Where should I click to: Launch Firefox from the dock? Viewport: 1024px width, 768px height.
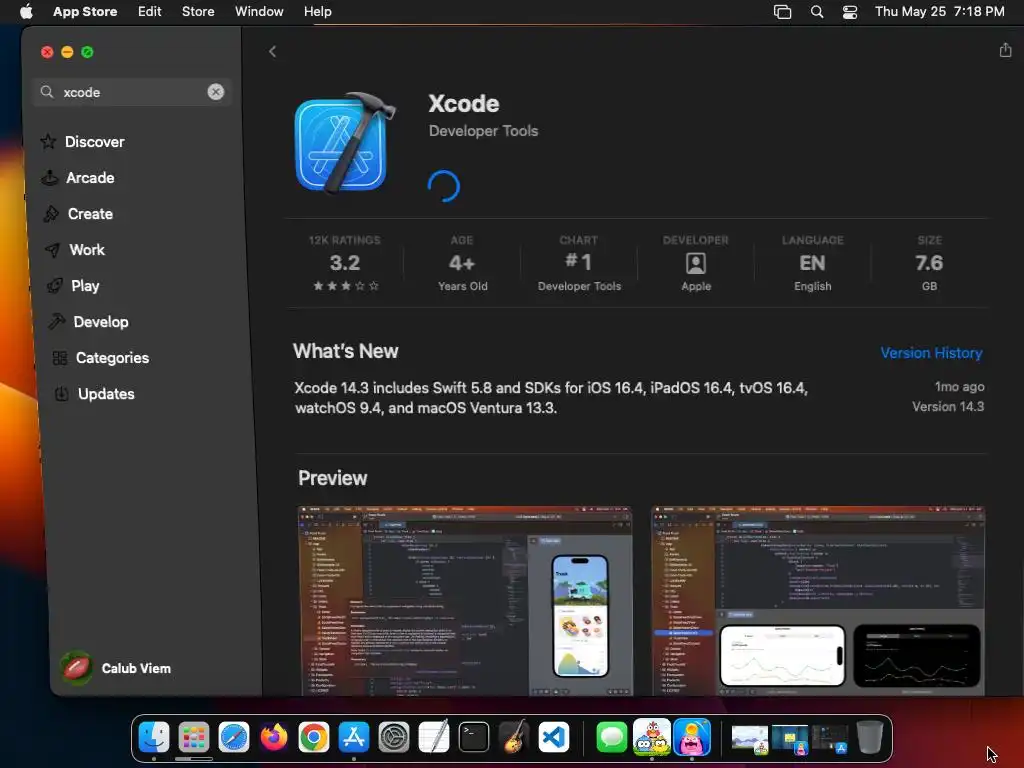(274, 737)
